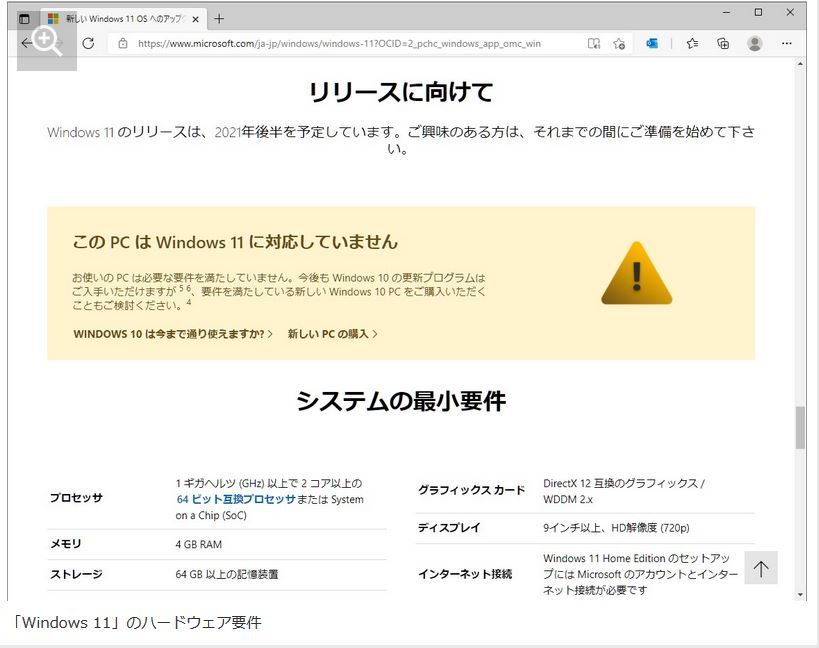Open the Edge settings and more menu
The width and height of the screenshot is (819, 648).
tap(787, 43)
